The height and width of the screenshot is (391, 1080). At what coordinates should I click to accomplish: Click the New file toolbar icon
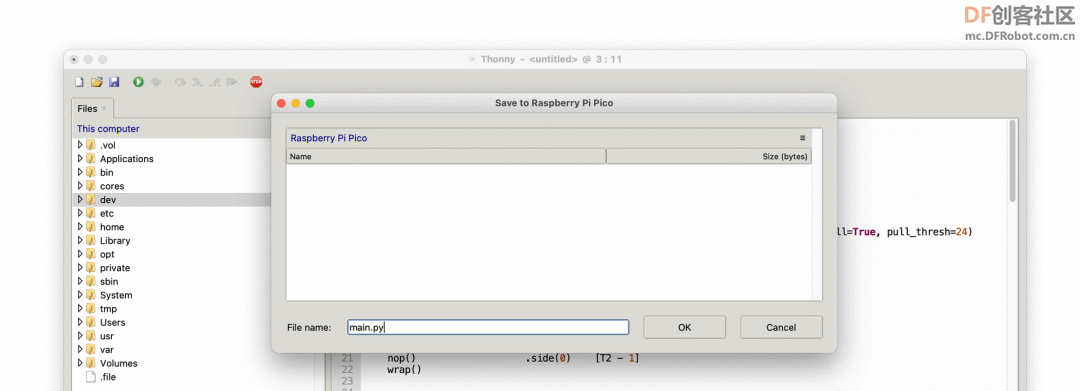79,82
